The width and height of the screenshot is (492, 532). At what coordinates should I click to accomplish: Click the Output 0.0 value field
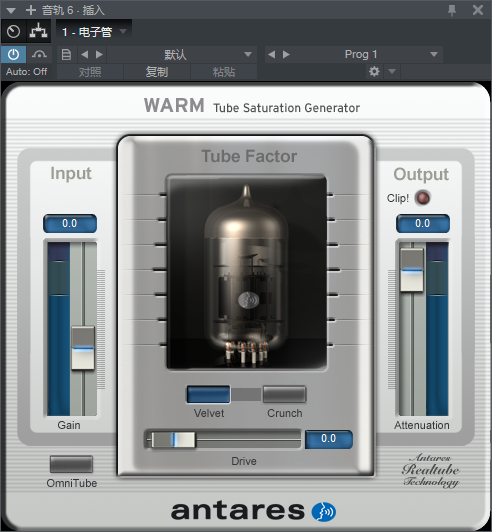(423, 224)
